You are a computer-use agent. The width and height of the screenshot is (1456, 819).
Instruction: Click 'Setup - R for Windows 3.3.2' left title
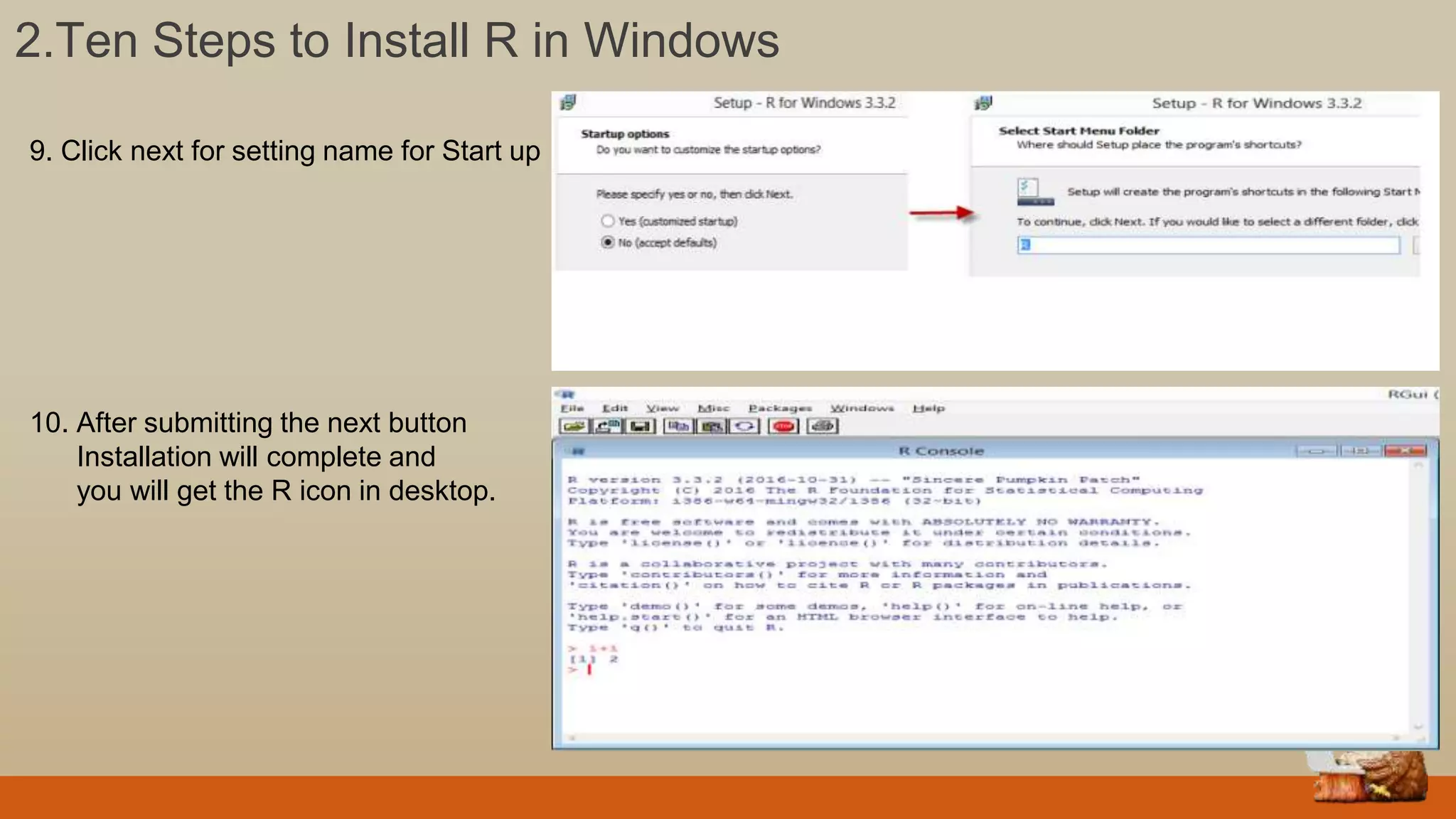point(804,102)
